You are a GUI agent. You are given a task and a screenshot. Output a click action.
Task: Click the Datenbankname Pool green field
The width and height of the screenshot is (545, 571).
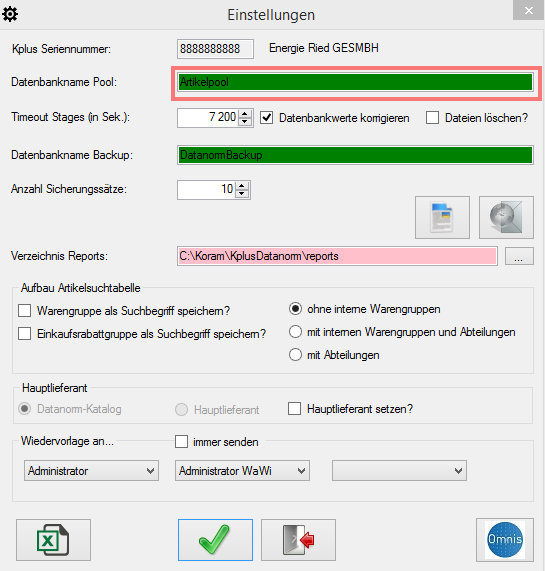(355, 82)
